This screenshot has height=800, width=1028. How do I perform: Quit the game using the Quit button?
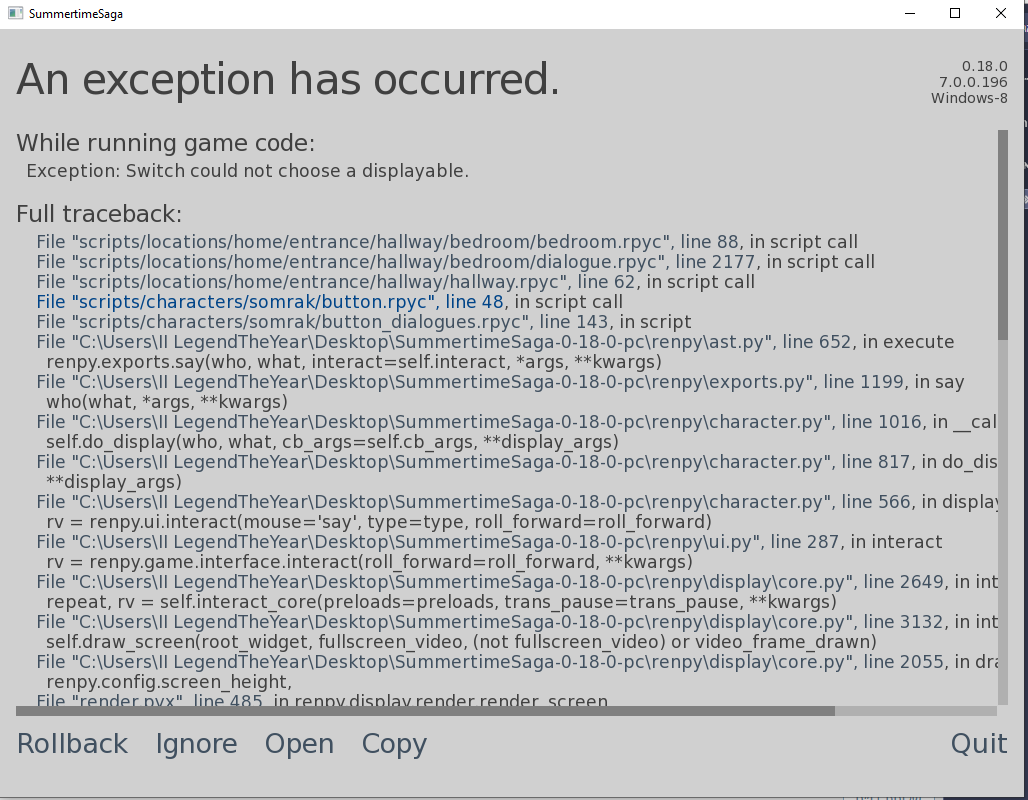pos(978,744)
